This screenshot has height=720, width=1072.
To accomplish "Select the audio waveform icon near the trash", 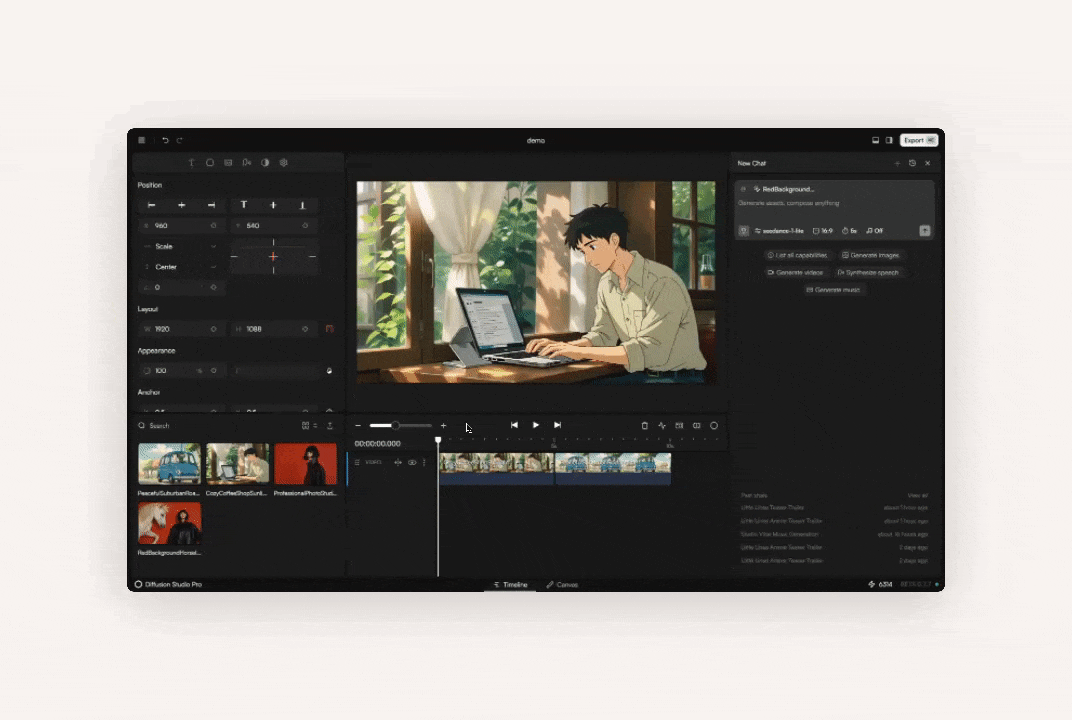I will point(662,425).
